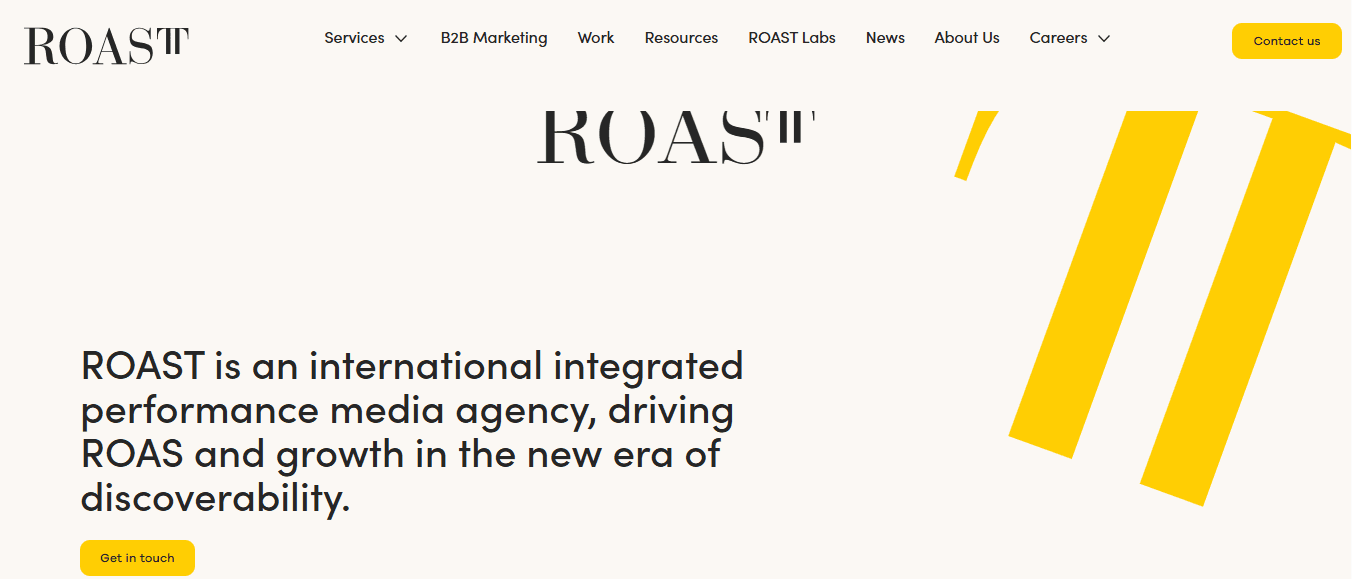Open the Careers menu item
The height and width of the screenshot is (579, 1352).
1057,37
